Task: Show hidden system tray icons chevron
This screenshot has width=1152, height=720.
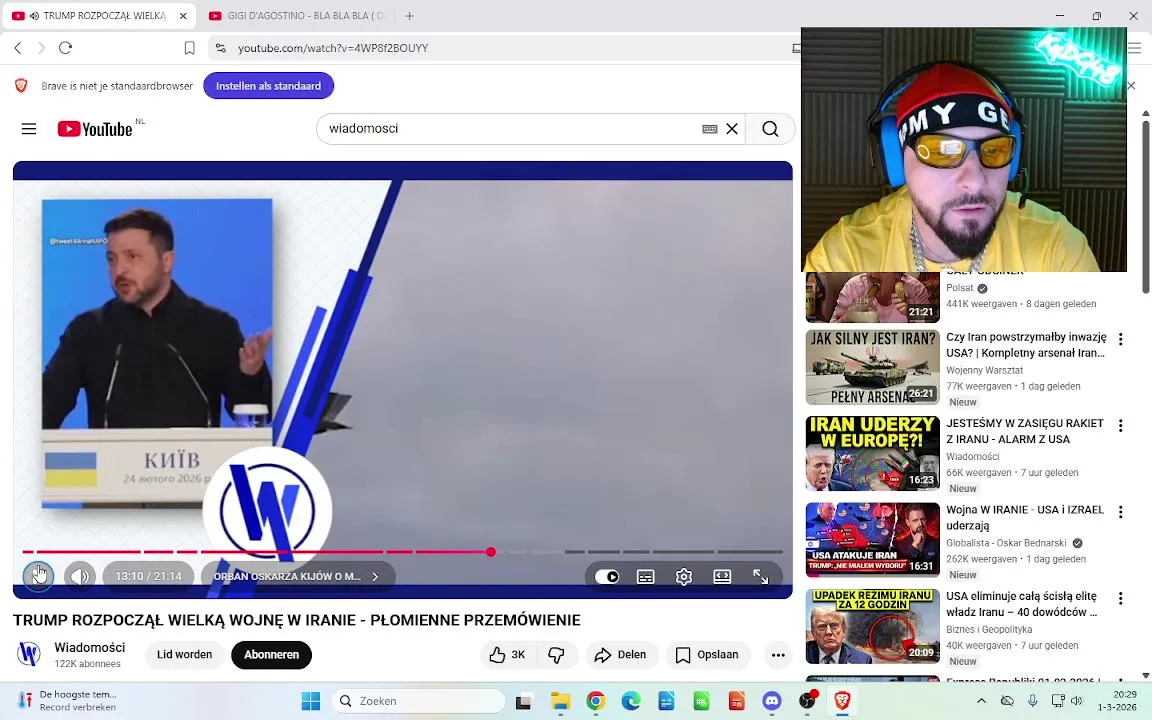Action: pos(981,701)
